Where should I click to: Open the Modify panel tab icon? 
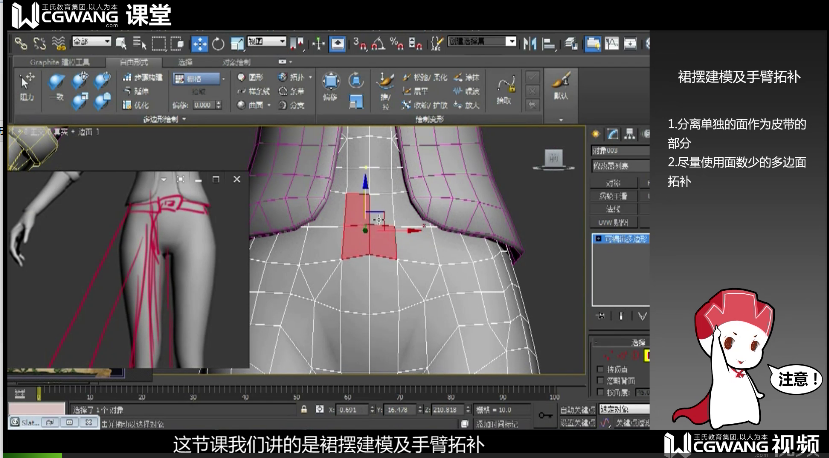click(x=611, y=134)
